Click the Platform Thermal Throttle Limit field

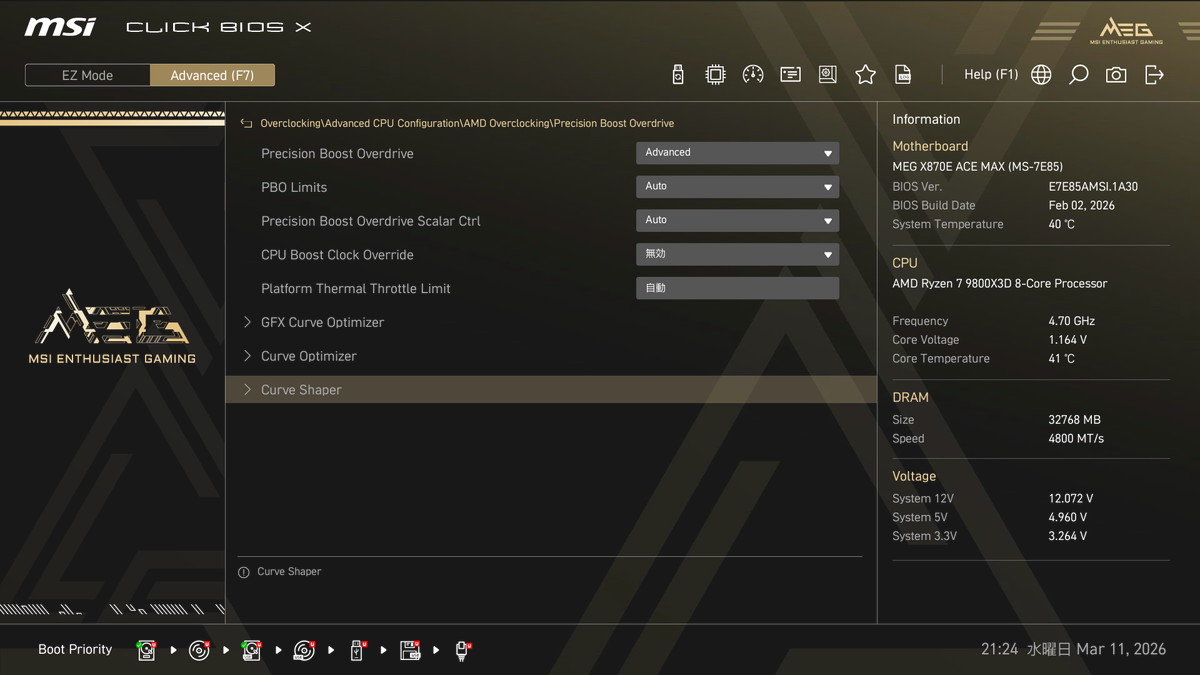coord(737,288)
